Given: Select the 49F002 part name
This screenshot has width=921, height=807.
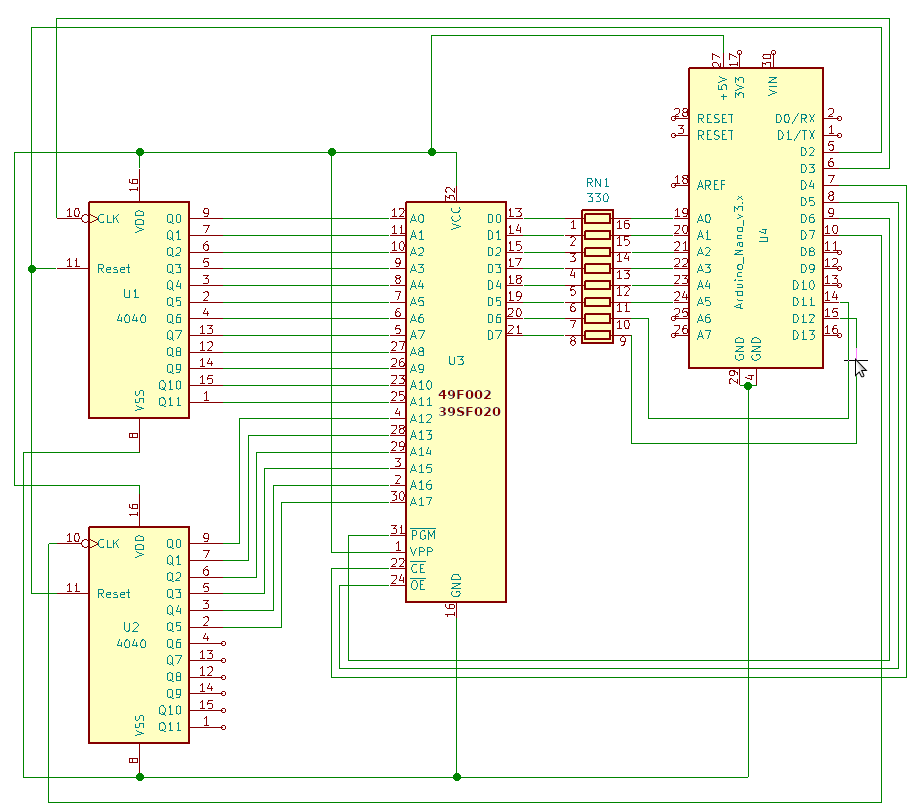Looking at the screenshot, I should 465,395.
